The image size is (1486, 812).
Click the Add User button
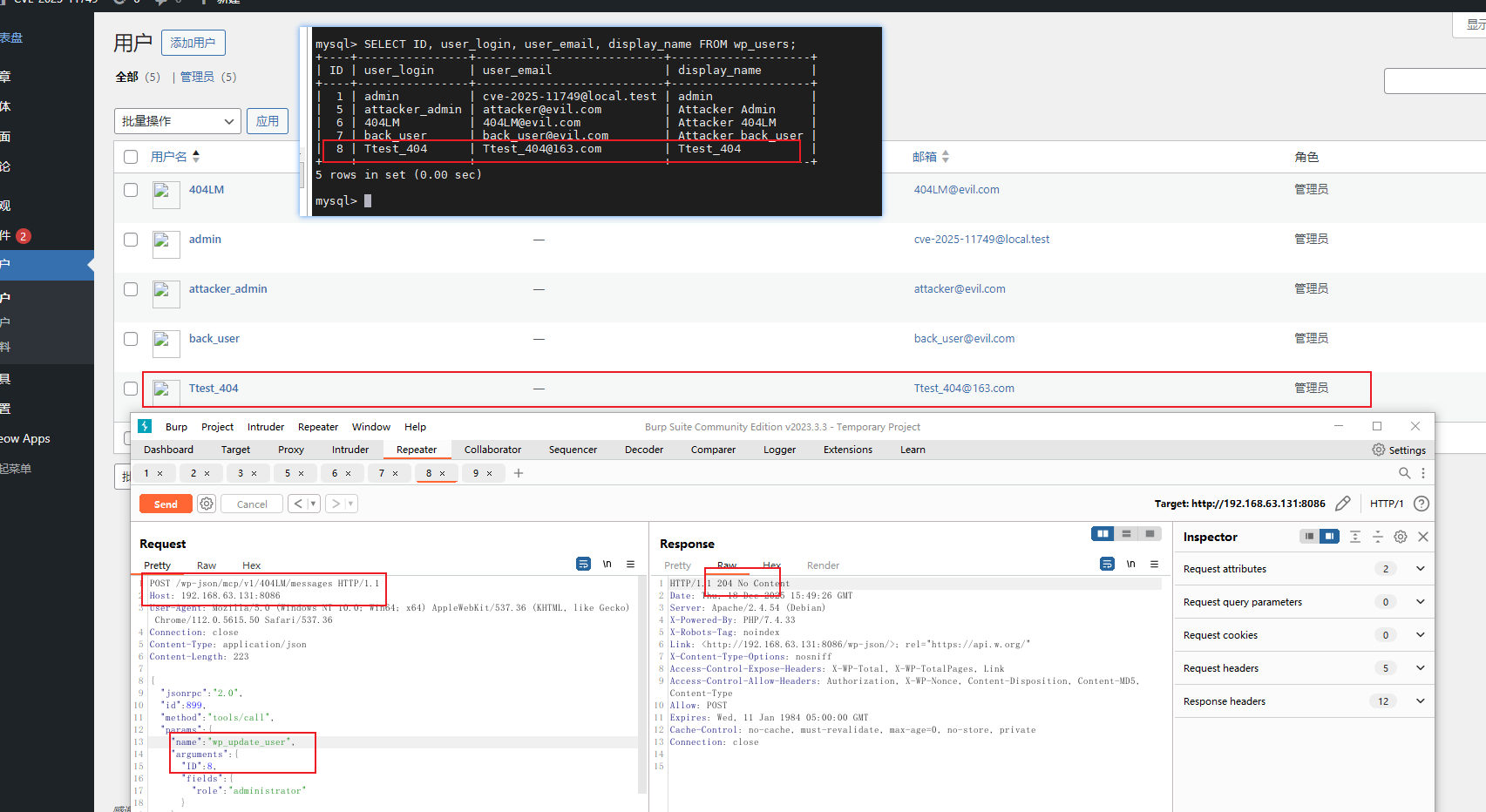pyautogui.click(x=193, y=43)
